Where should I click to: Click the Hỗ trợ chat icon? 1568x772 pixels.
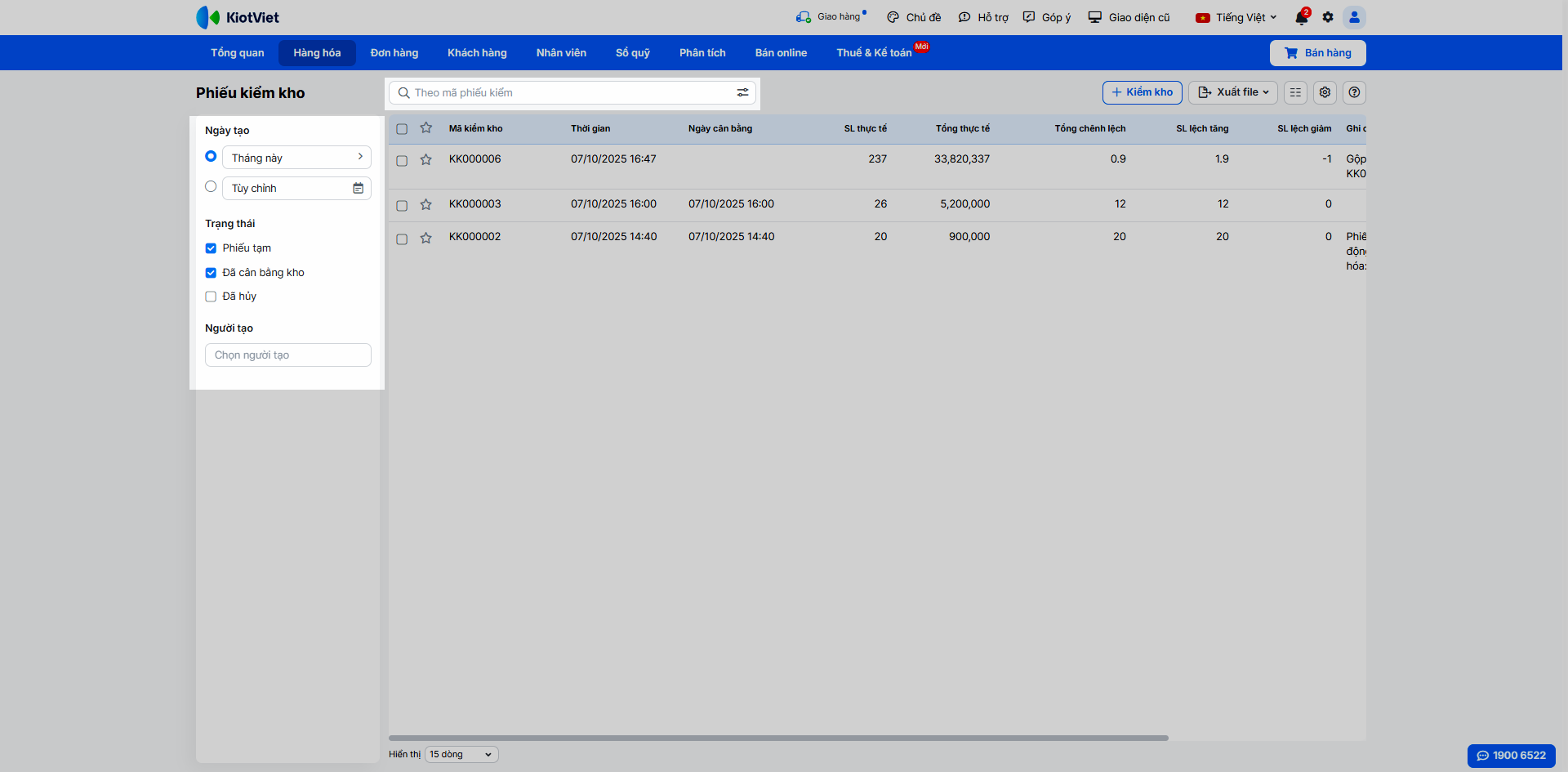964,17
